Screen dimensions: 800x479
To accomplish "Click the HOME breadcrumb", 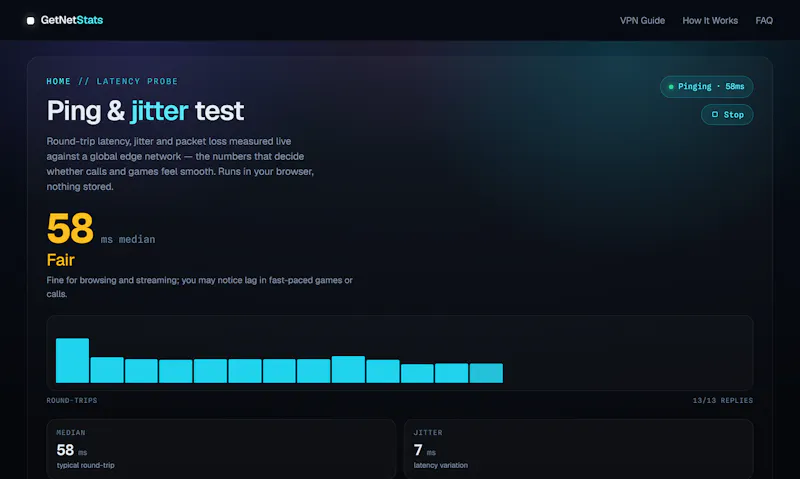I will coord(59,81).
